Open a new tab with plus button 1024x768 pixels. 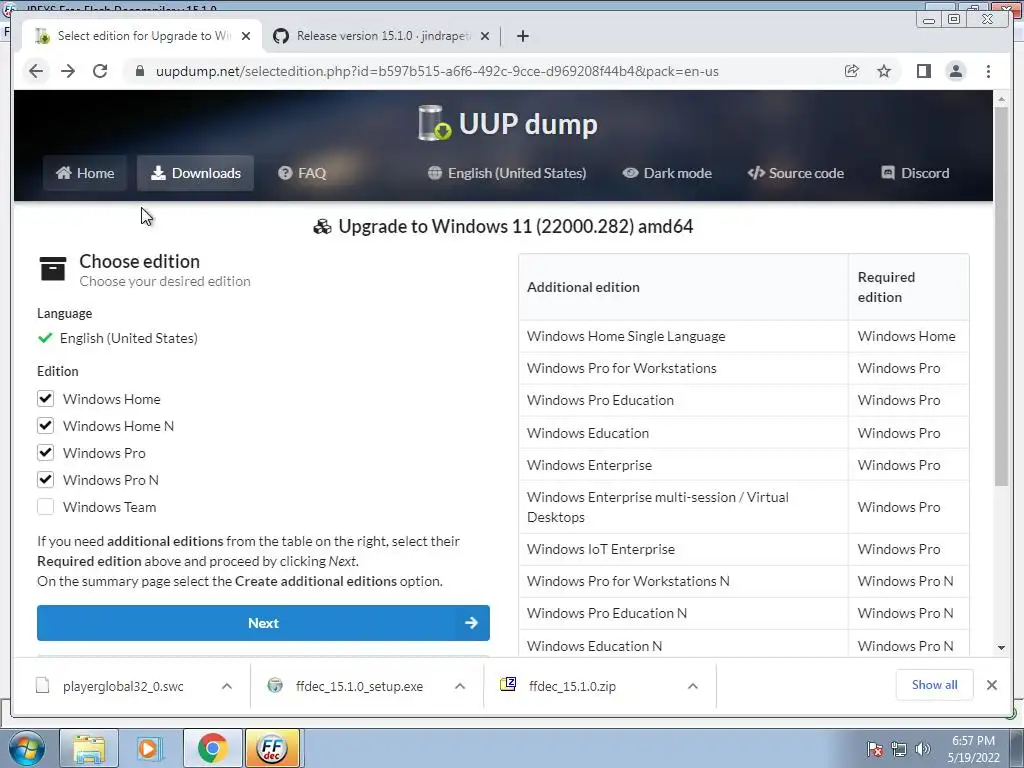522,36
